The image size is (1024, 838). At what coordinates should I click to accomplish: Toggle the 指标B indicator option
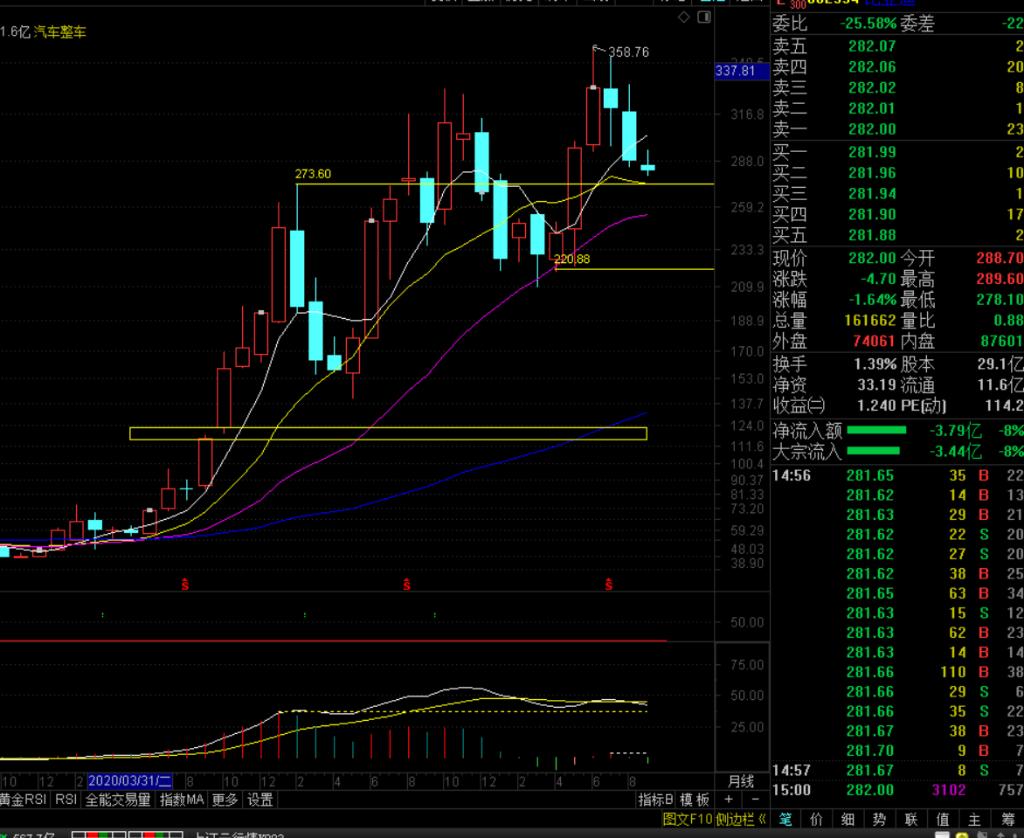(x=657, y=800)
